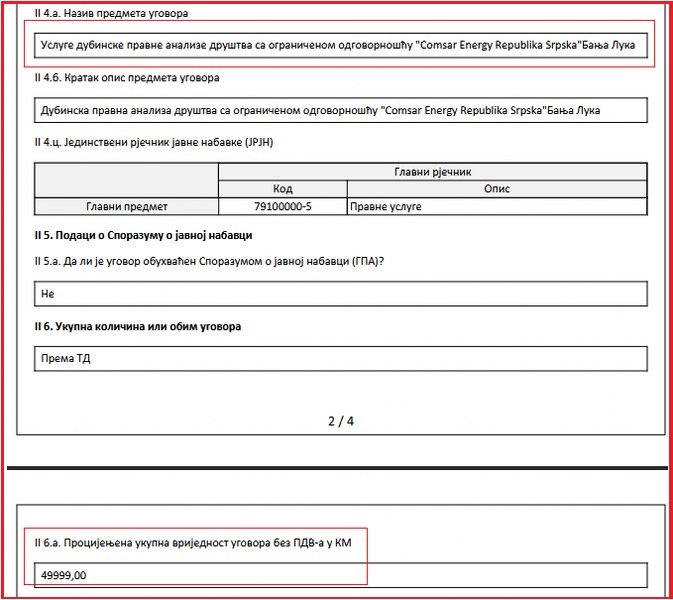Screen dimensions: 673x600
Task: Click the empty top-left table header cell
Action: pyautogui.click(x=126, y=179)
